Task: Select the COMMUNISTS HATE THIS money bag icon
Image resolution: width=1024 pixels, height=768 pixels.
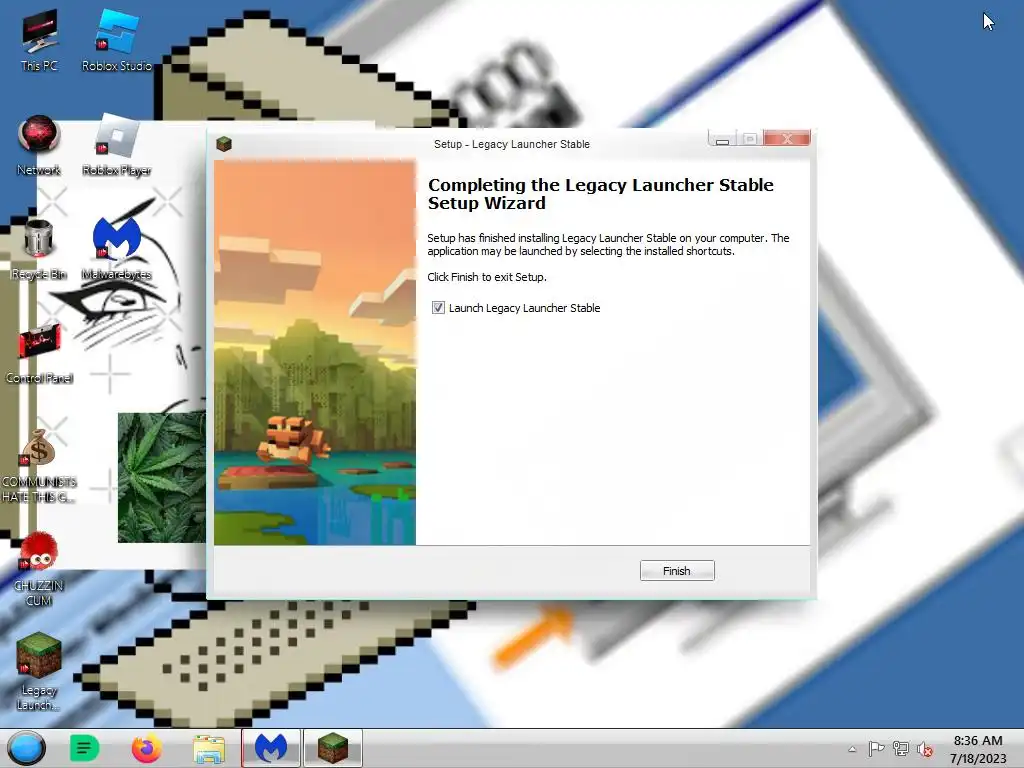Action: point(39,466)
